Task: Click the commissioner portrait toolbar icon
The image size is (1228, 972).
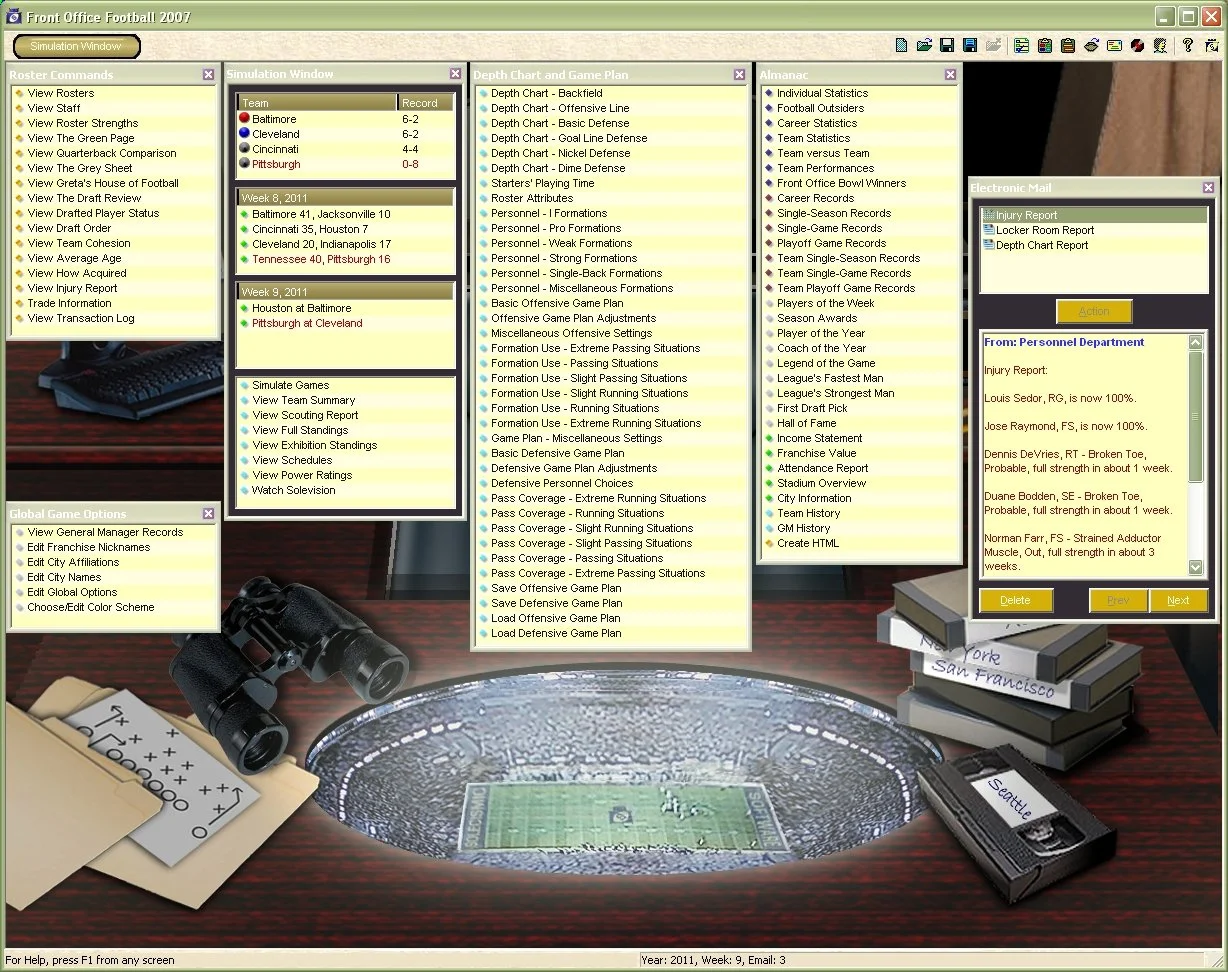Action: [1160, 44]
